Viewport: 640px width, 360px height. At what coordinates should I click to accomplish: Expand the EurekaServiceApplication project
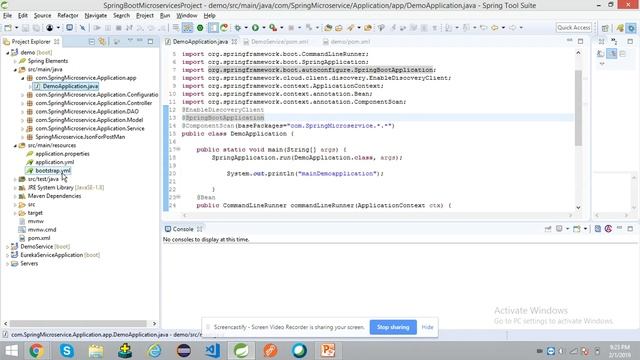coord(7,255)
